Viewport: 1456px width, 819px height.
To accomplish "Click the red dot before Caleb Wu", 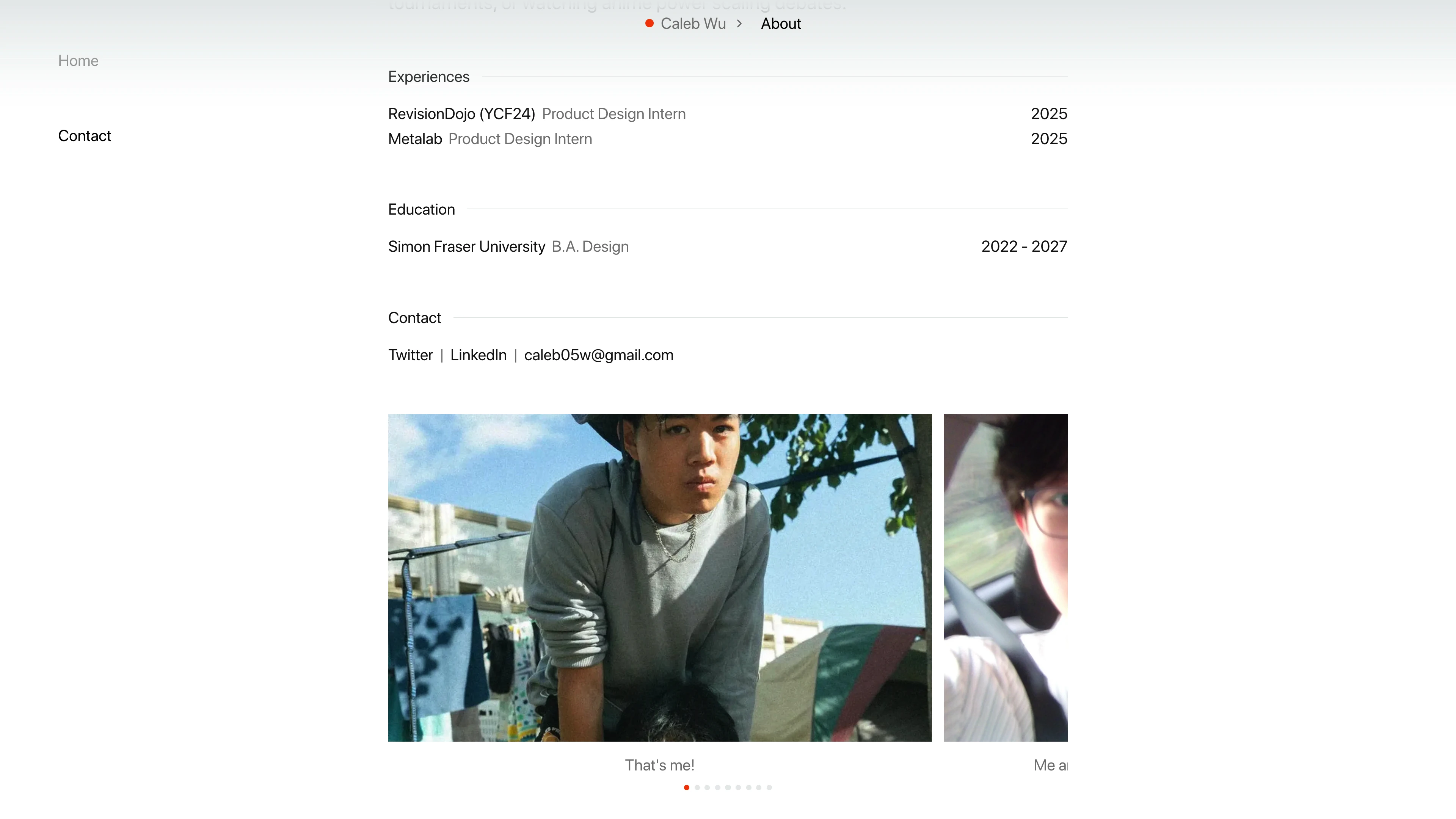I will (x=650, y=23).
